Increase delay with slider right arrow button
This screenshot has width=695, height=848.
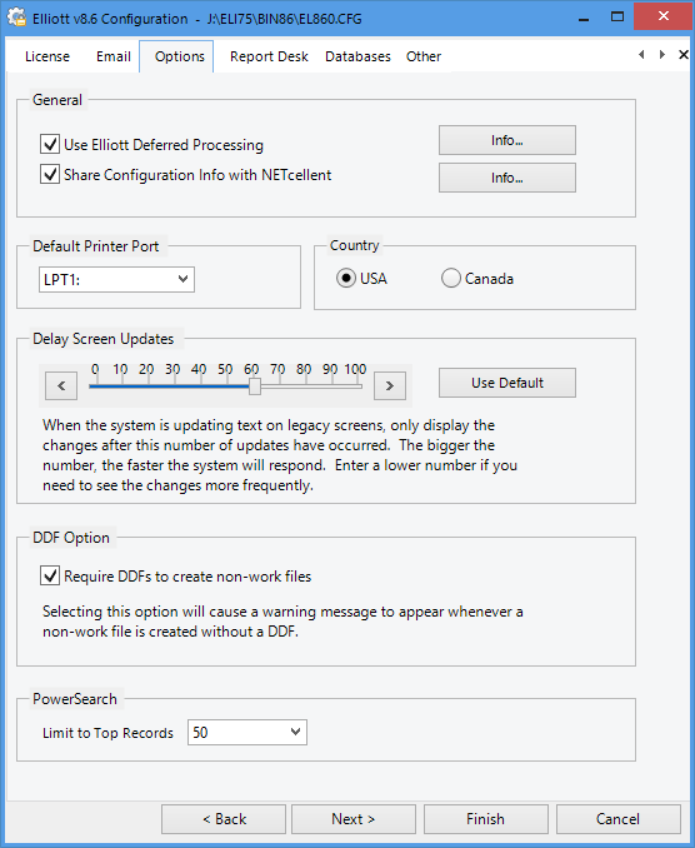(389, 386)
